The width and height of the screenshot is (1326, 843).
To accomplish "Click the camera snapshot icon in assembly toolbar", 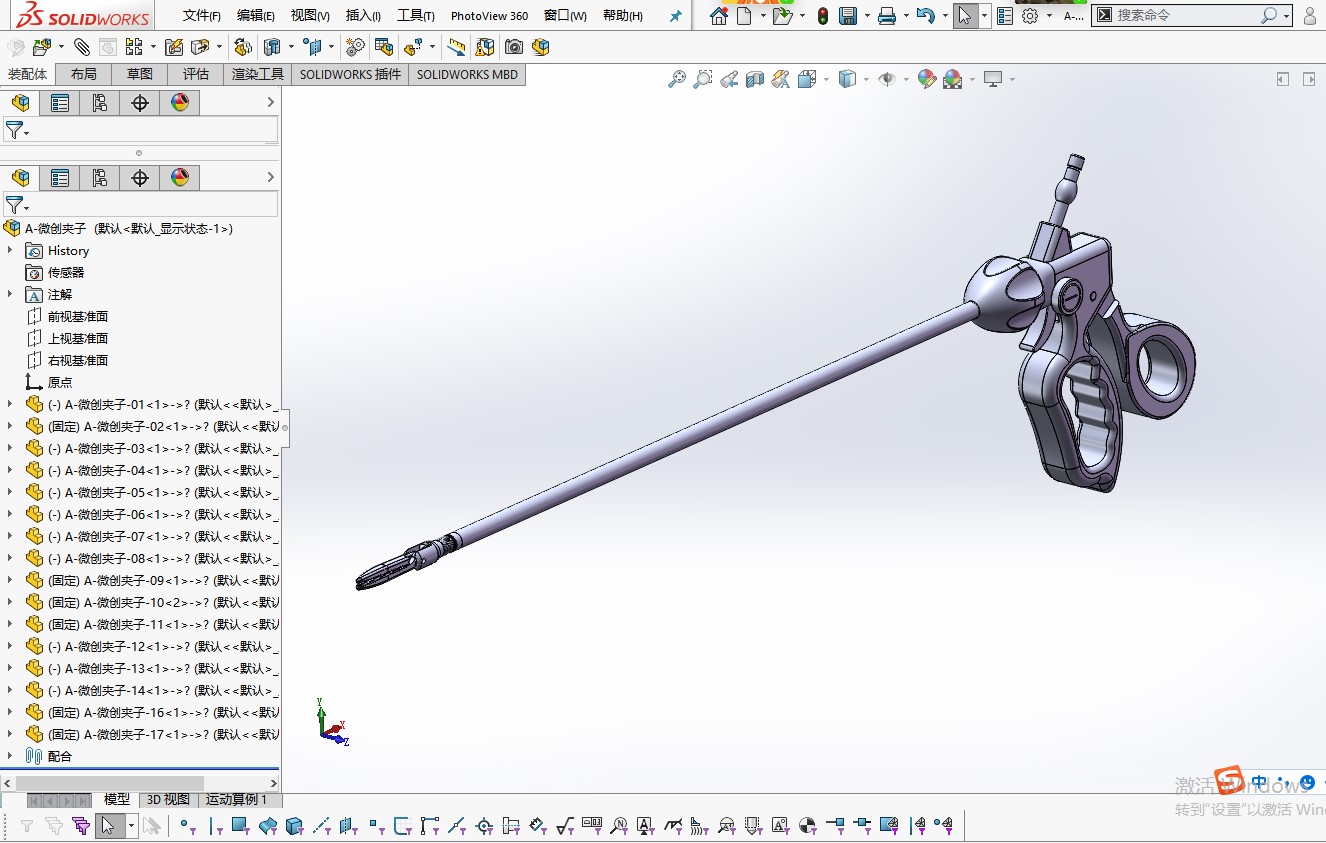I will point(513,47).
